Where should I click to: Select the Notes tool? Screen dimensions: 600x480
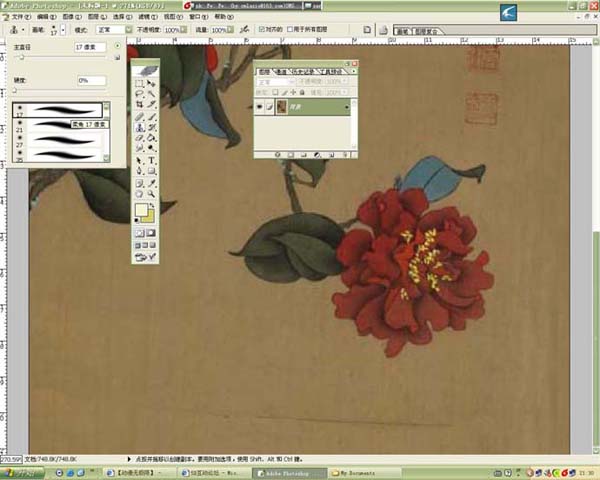(x=139, y=184)
